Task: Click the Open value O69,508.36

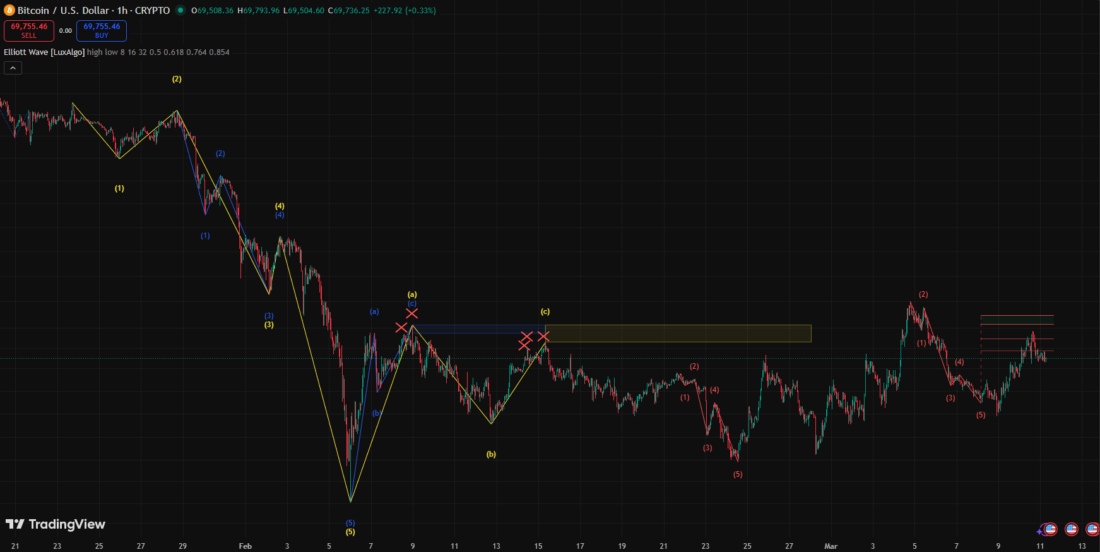Action: 213,11
